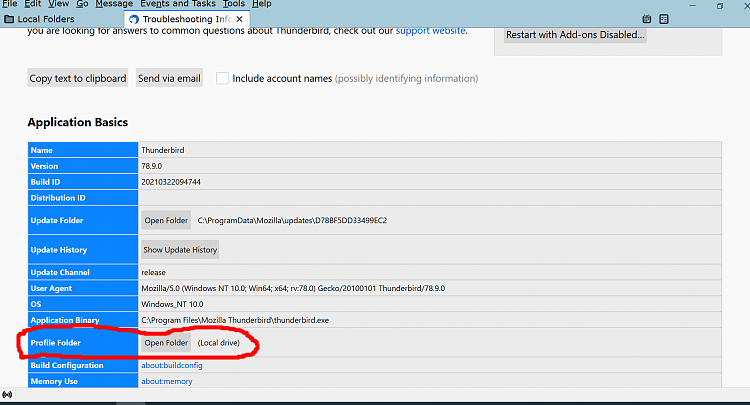750x405 pixels.
Task: Enable Include account names checkbox
Action: 222,78
